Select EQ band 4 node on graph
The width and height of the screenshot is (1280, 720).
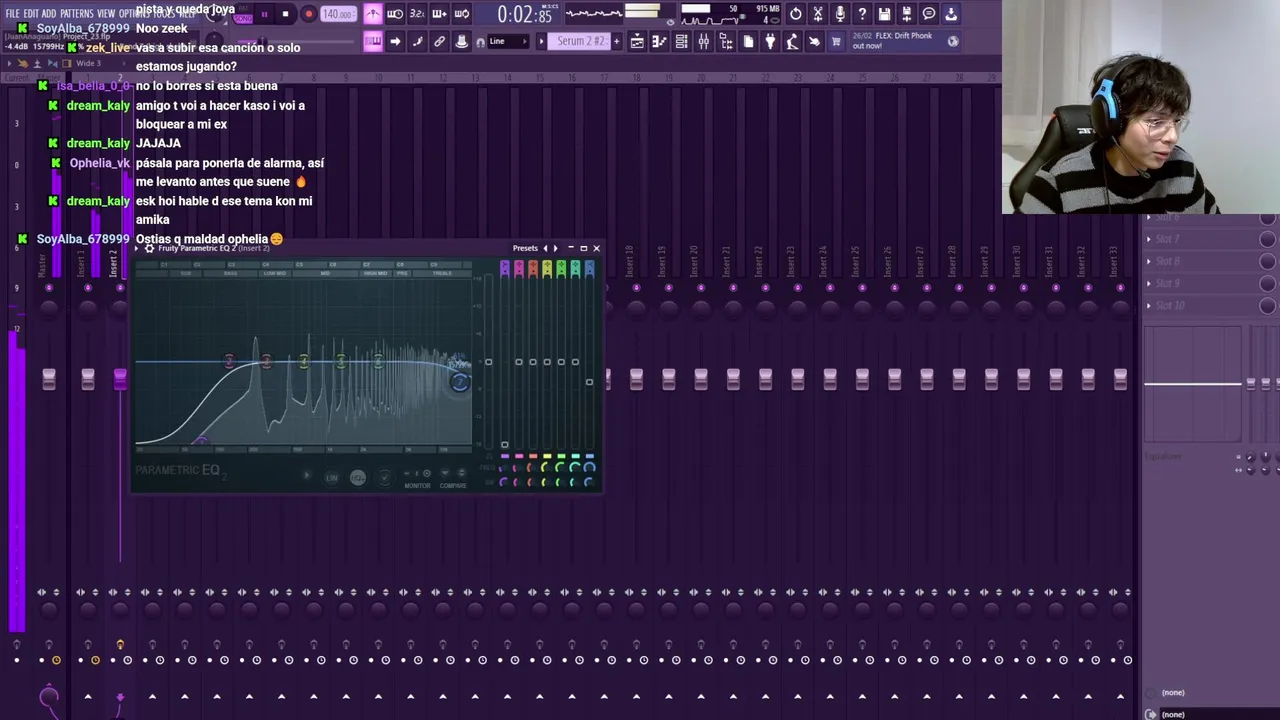(x=303, y=361)
